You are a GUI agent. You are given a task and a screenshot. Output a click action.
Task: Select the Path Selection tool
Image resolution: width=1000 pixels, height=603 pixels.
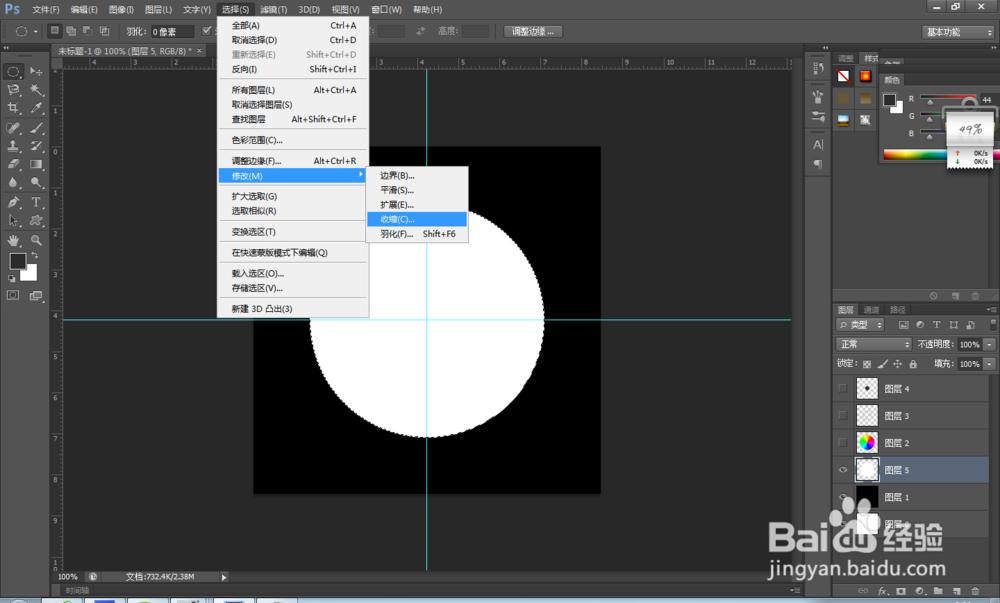pos(13,221)
